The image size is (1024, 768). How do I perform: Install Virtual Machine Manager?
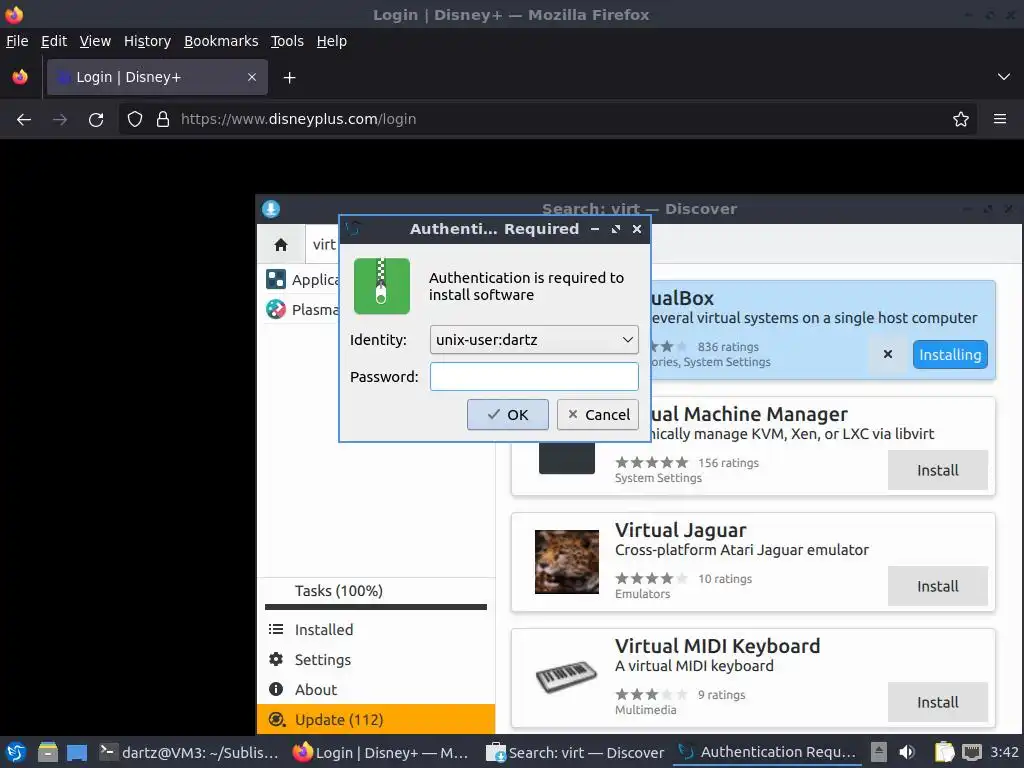click(x=937, y=470)
